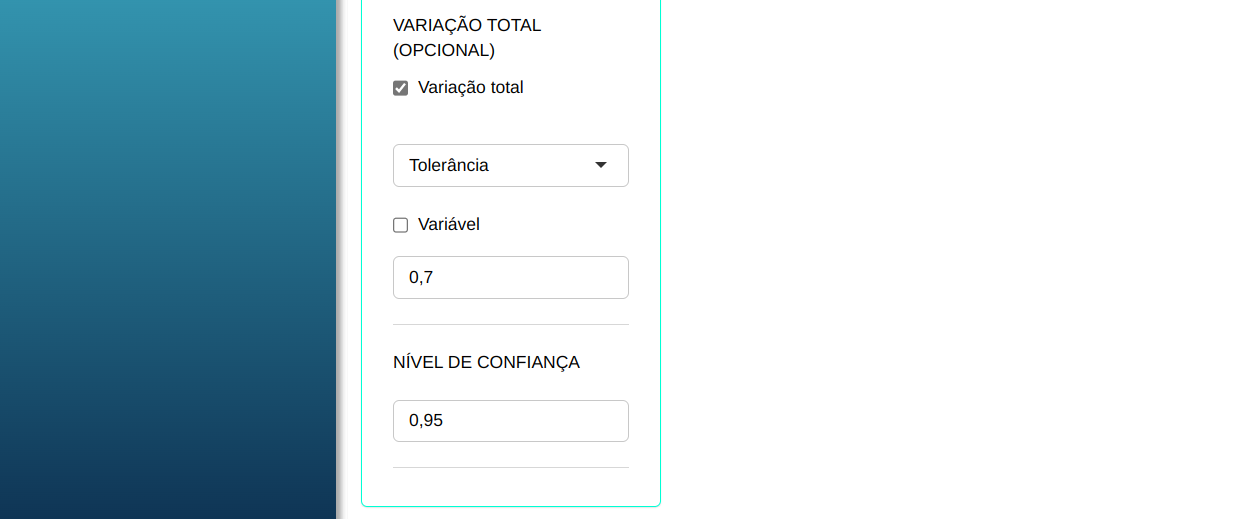
Task: Click the 'NÍVEL DE CONFIANÇA' section heading
Action: click(x=486, y=362)
